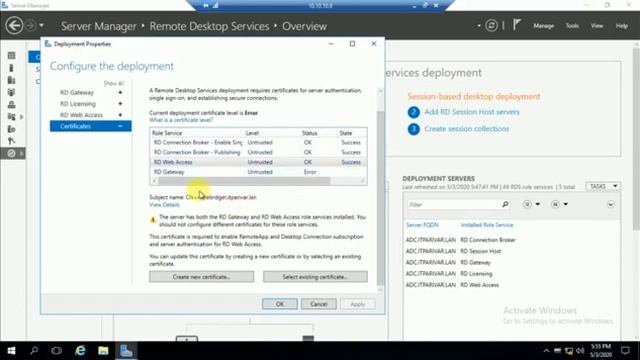Click the refresh icon in header
The image size is (640, 360).
491,26
